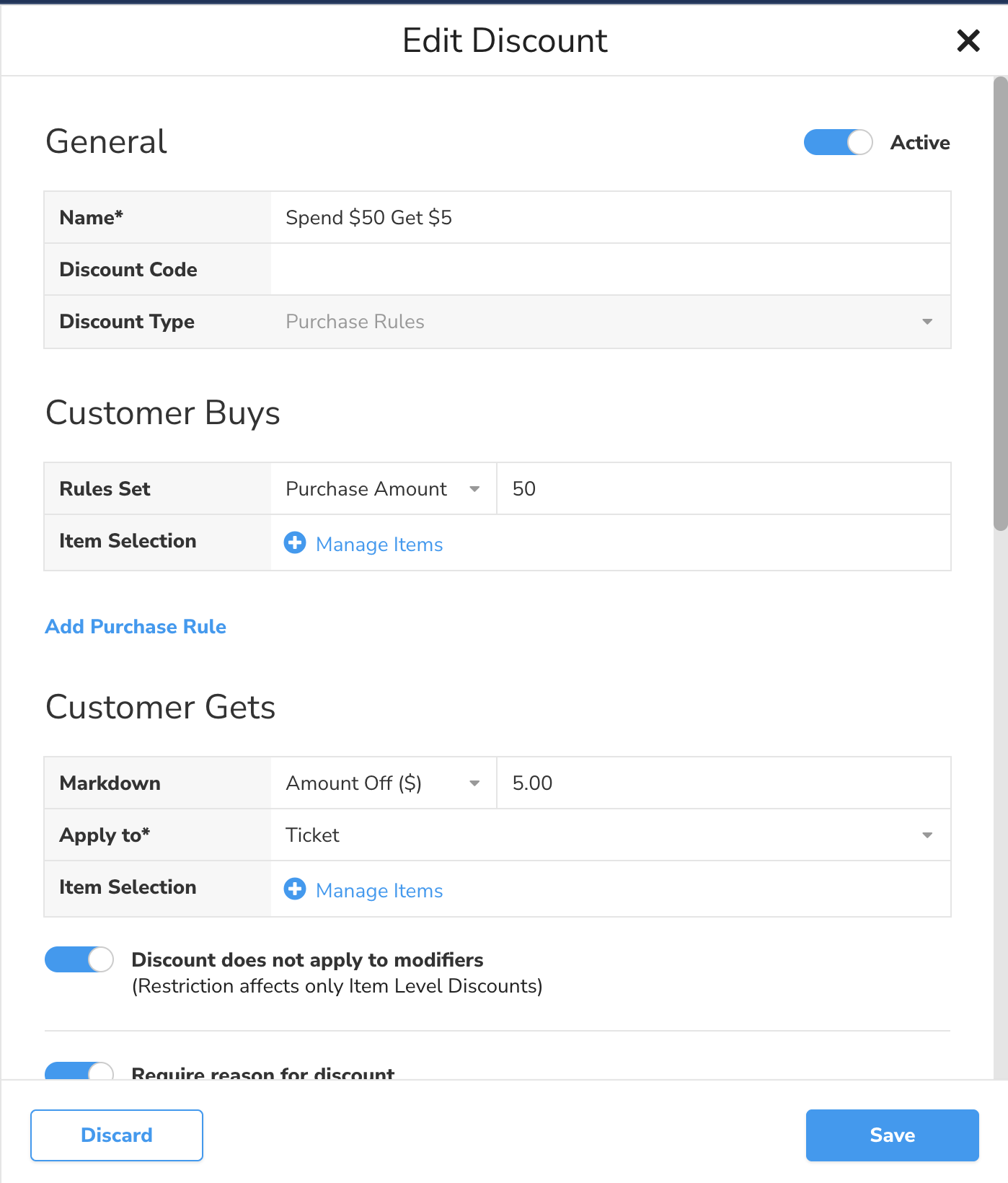The image size is (1008, 1183).
Task: Open Manage Items link in Customer Gets
Action: coord(379,891)
